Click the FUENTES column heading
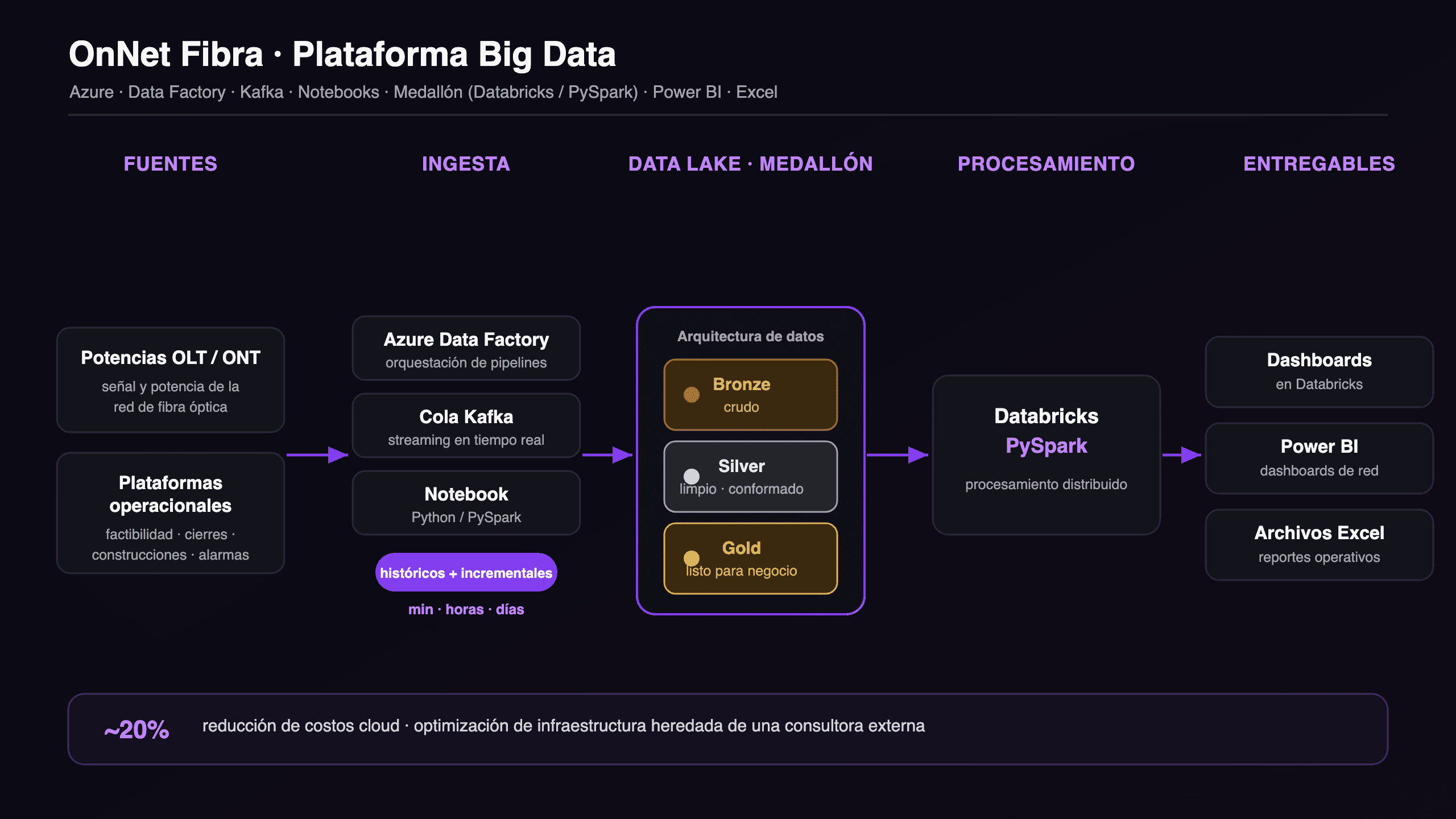 tap(171, 164)
